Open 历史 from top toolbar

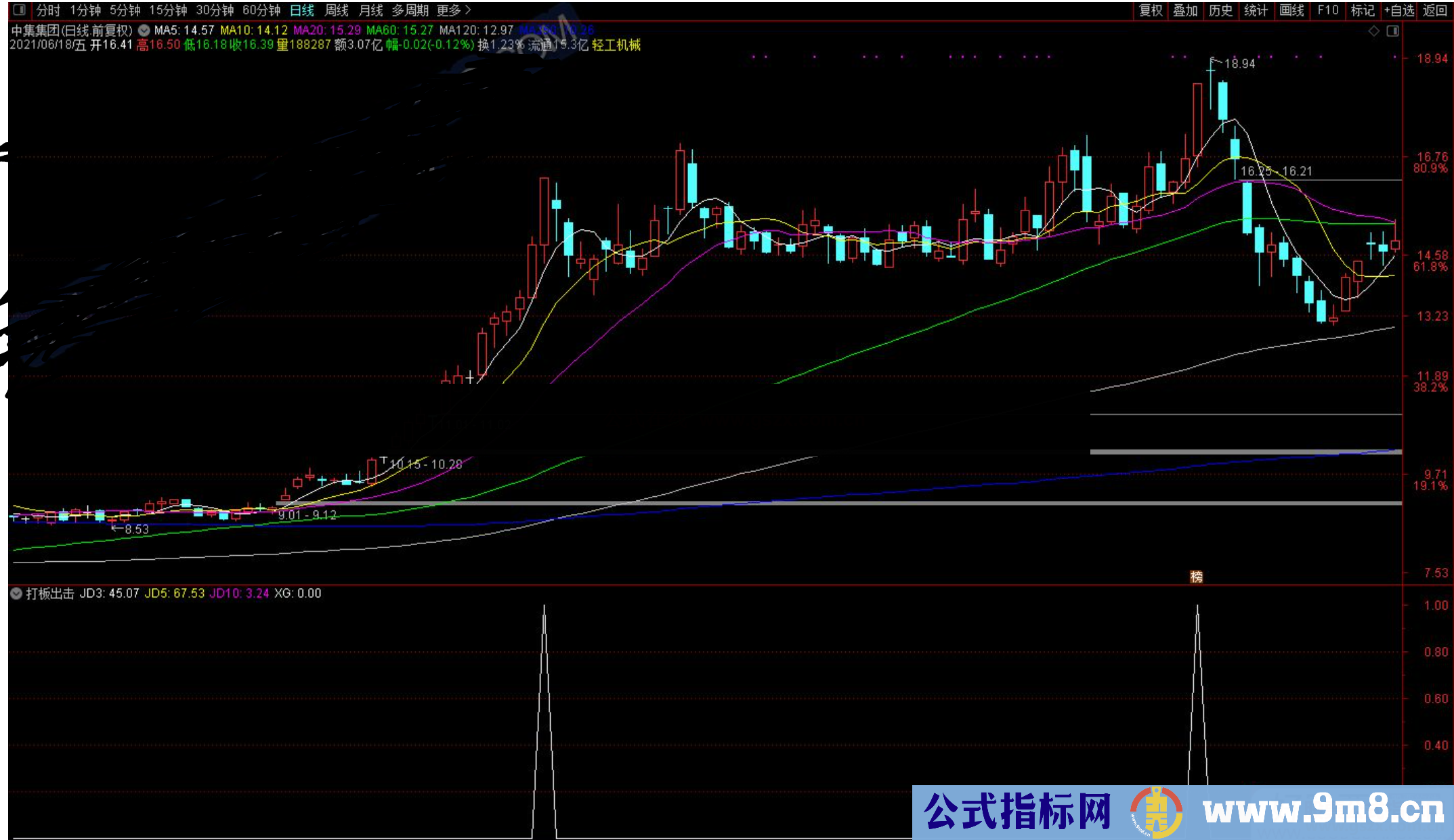point(1220,10)
